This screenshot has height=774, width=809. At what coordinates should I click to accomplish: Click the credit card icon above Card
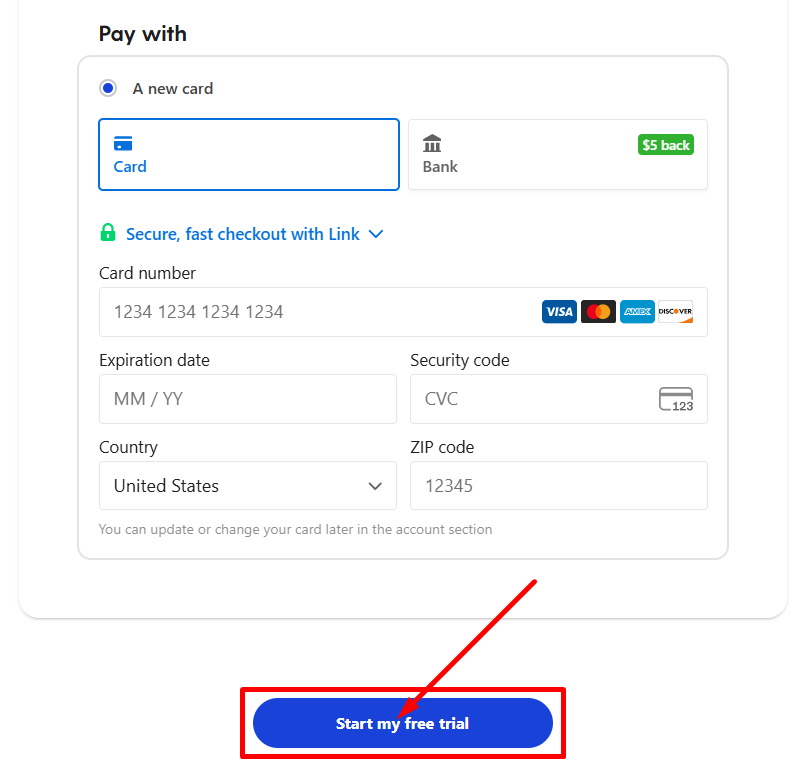coord(123,143)
